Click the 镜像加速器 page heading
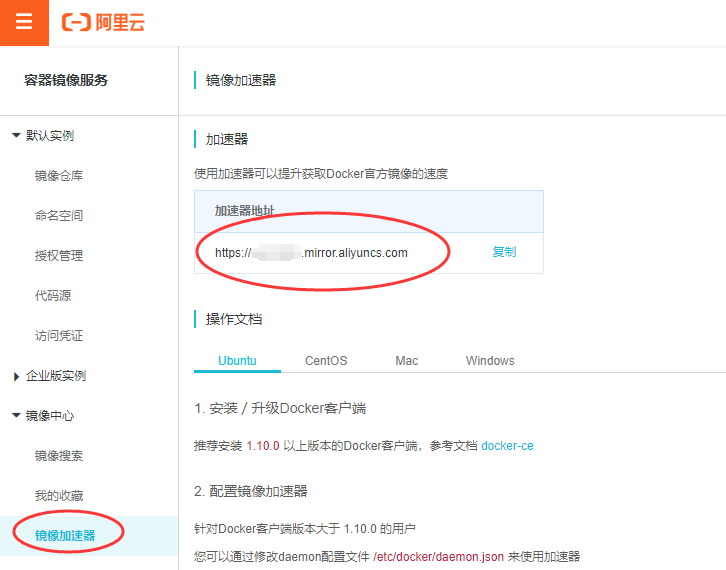The image size is (726, 570). 241,80
